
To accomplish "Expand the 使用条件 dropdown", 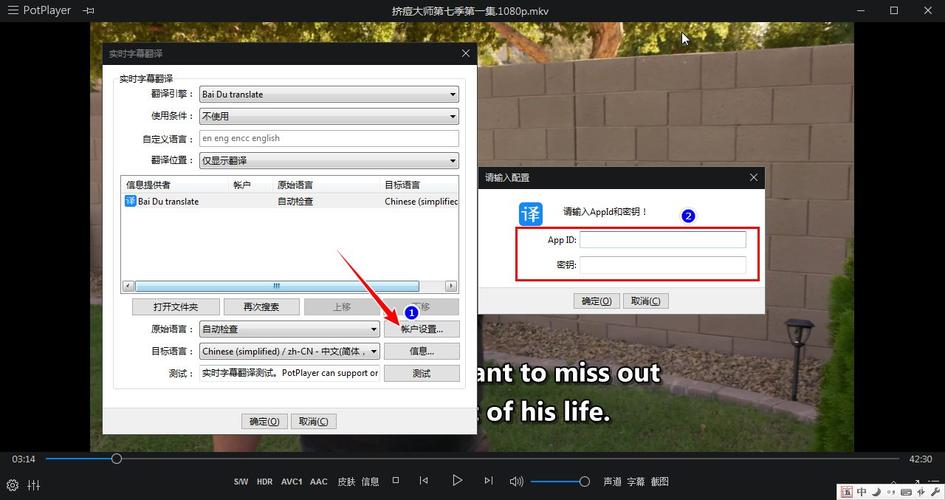I will (x=329, y=116).
